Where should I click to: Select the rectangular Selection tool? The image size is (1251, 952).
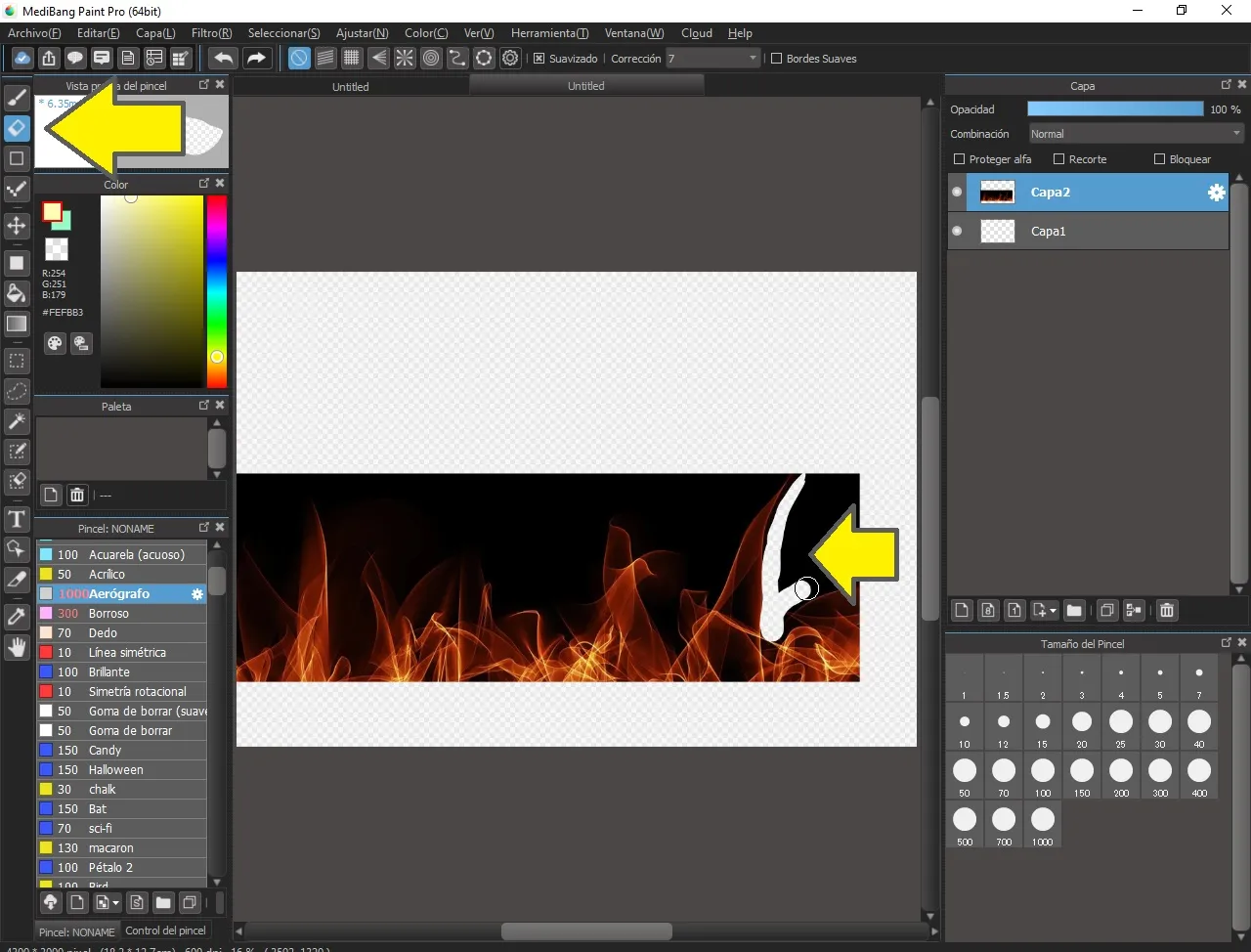(x=17, y=361)
